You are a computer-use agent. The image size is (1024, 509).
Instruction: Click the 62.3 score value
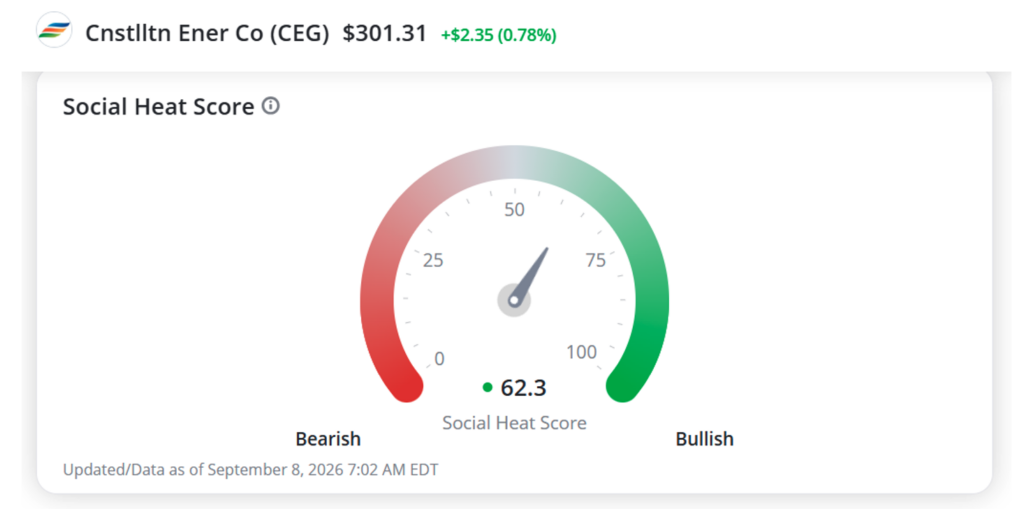click(x=524, y=387)
